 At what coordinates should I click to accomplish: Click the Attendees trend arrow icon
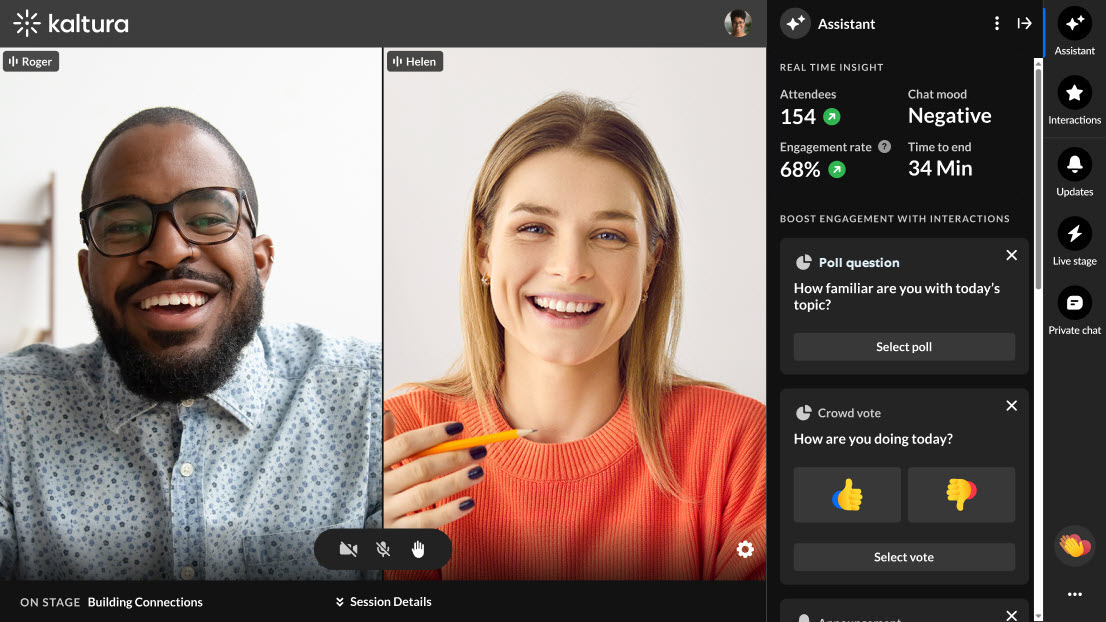(x=832, y=116)
